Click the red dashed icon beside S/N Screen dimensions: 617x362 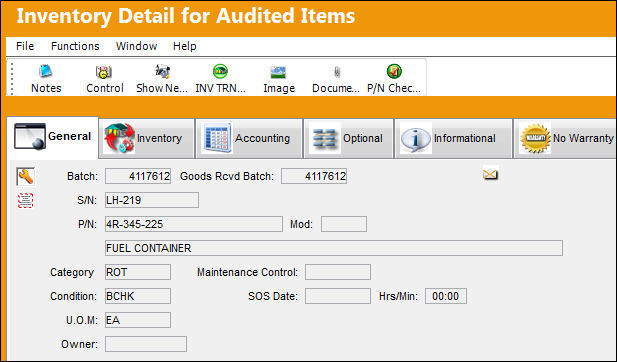[x=26, y=200]
